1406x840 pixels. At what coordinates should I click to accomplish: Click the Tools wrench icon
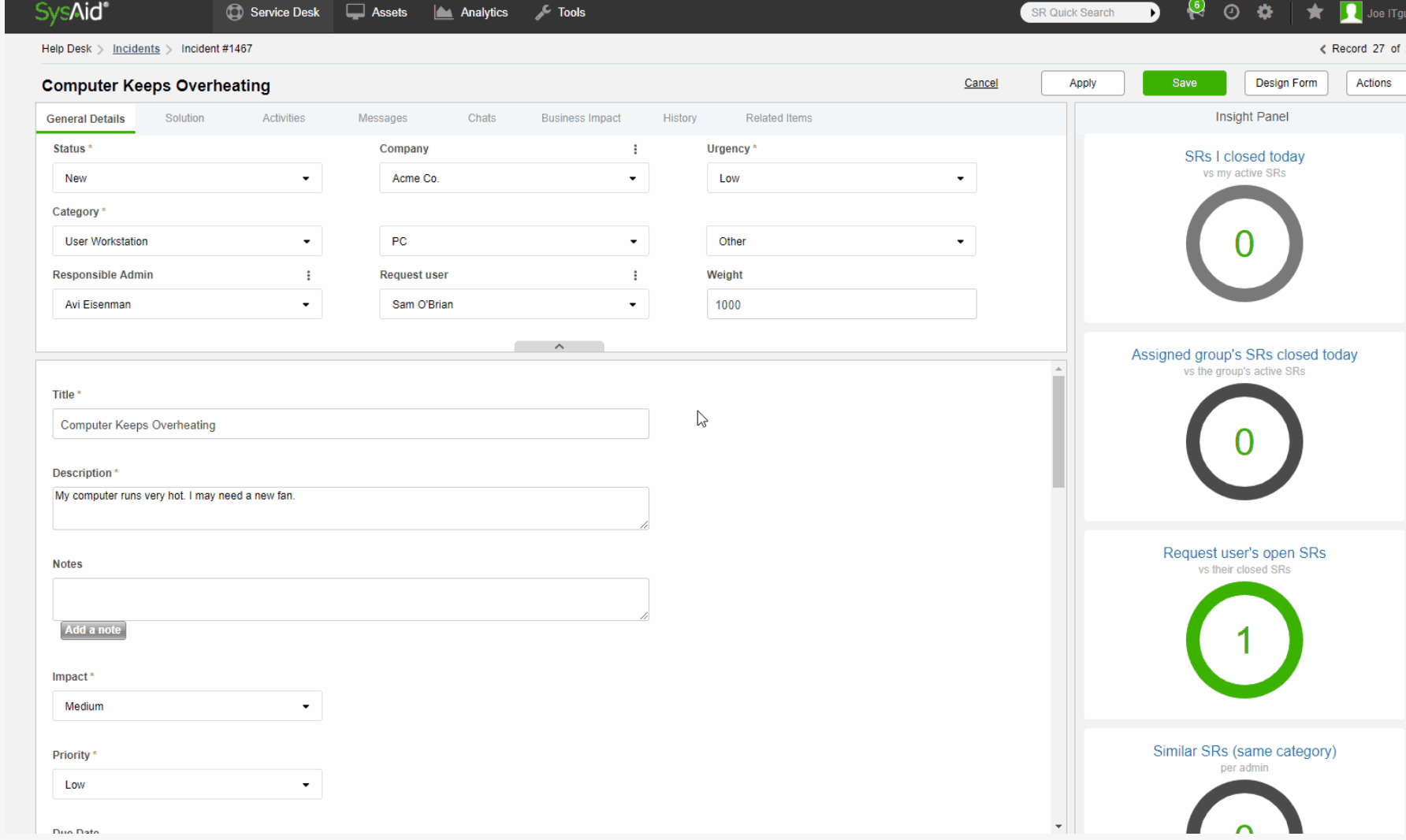click(543, 13)
